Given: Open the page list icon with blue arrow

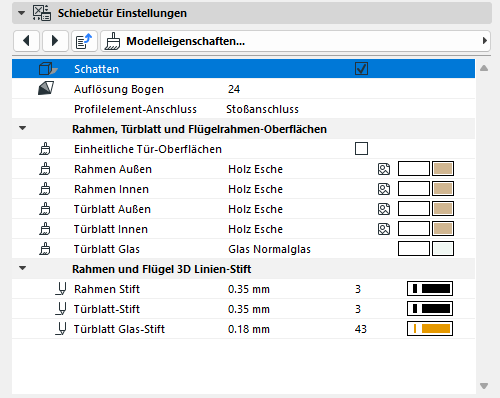Looking at the screenshot, I should (x=84, y=41).
